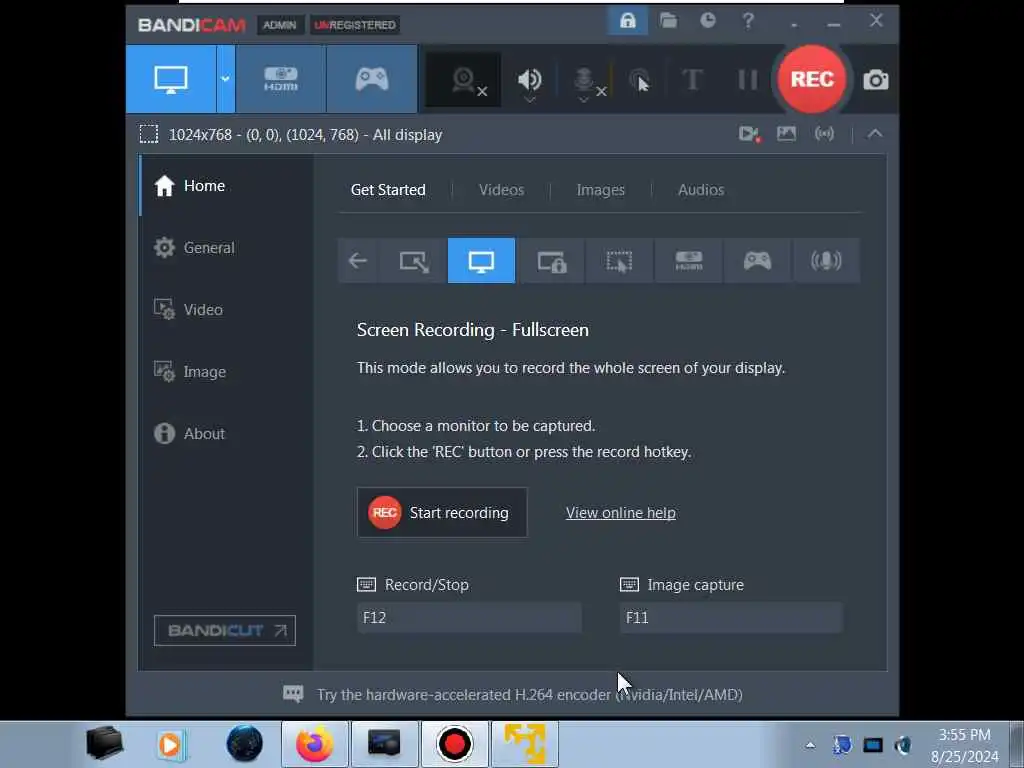Toggle the webcam overlay icon

464,80
